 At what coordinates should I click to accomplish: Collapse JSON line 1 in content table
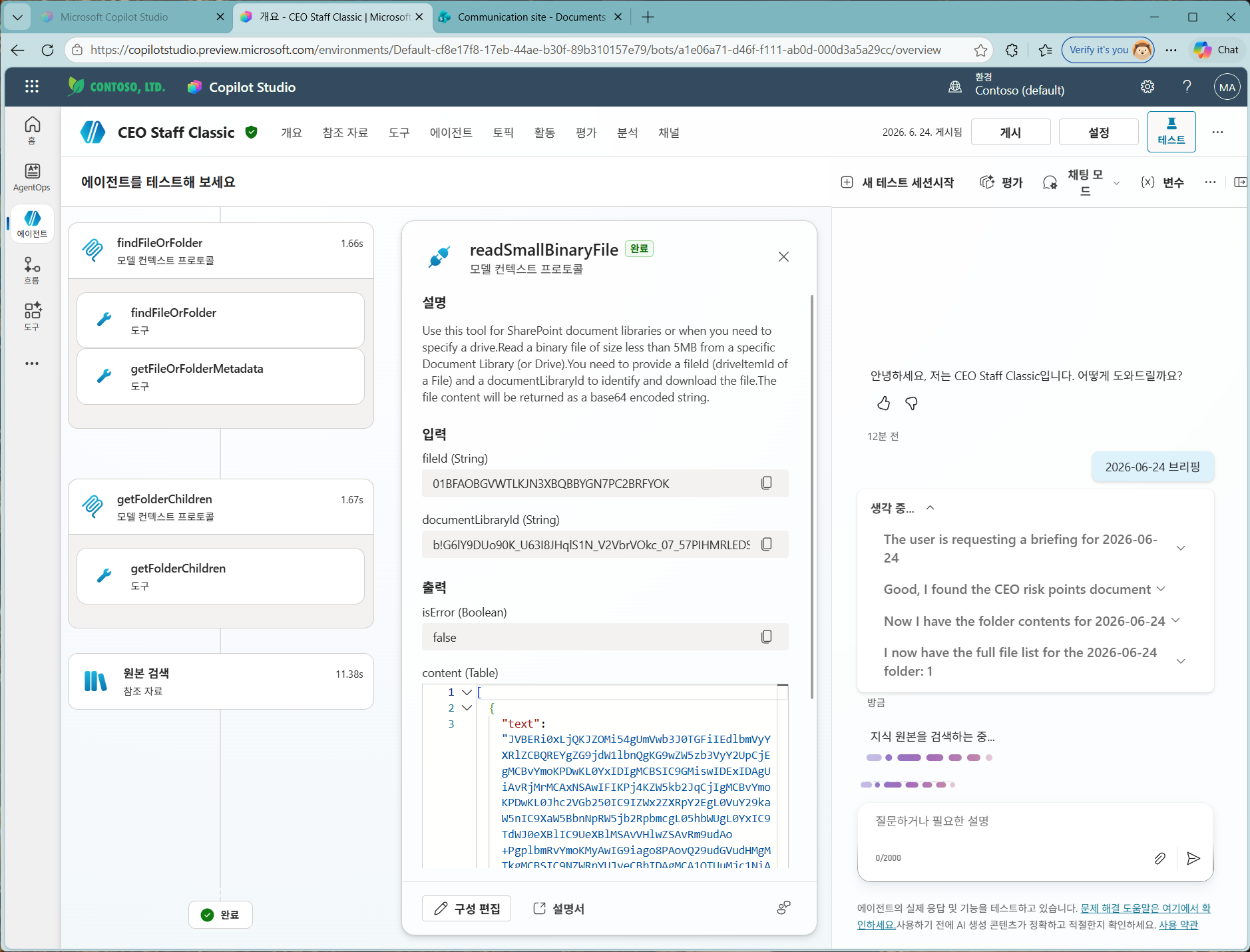click(x=467, y=692)
